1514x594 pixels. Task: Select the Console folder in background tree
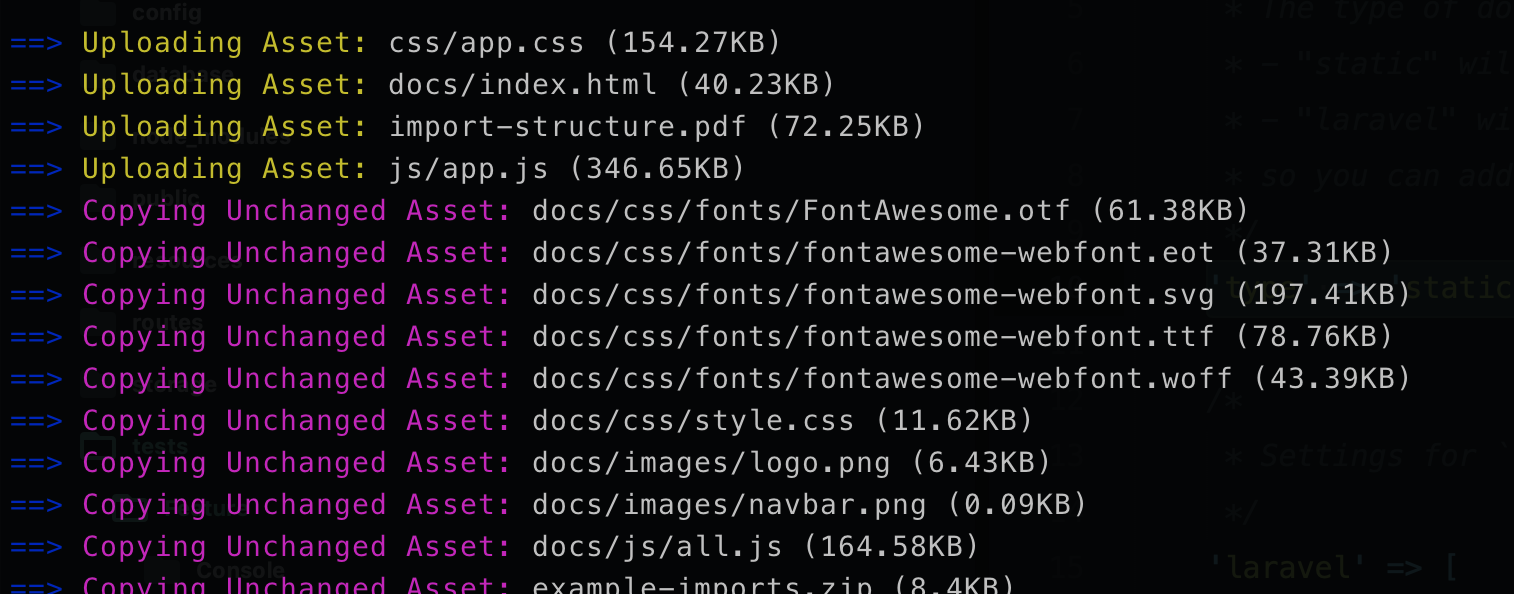pos(240,571)
